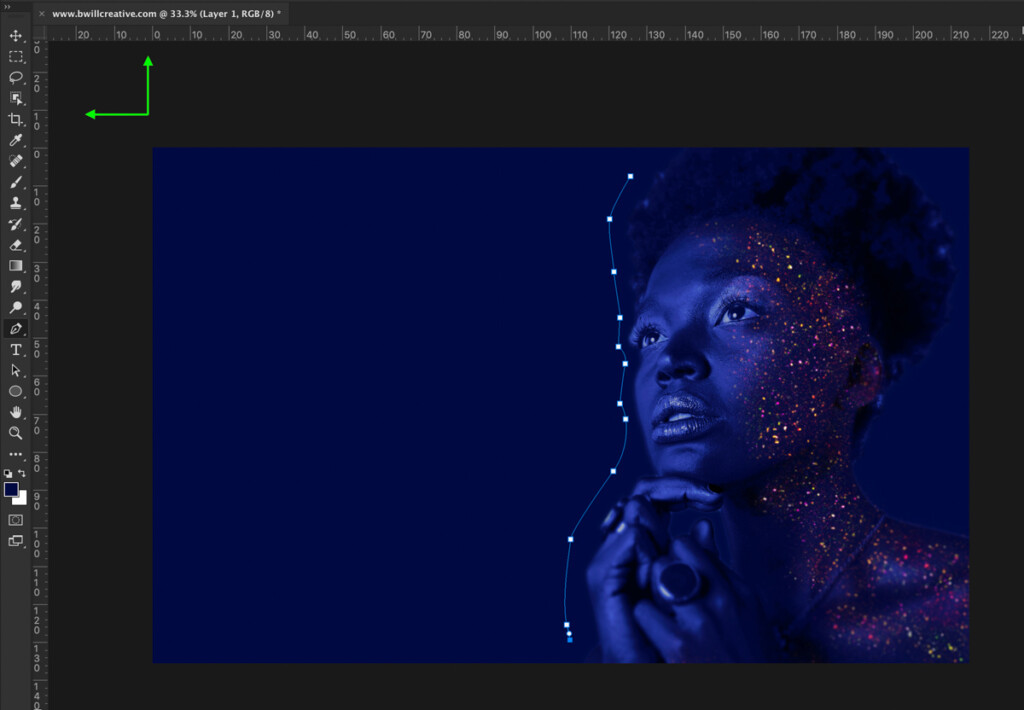Select the Rectangular Marquee tool
Screen dimensions: 1024x710
pos(16,57)
